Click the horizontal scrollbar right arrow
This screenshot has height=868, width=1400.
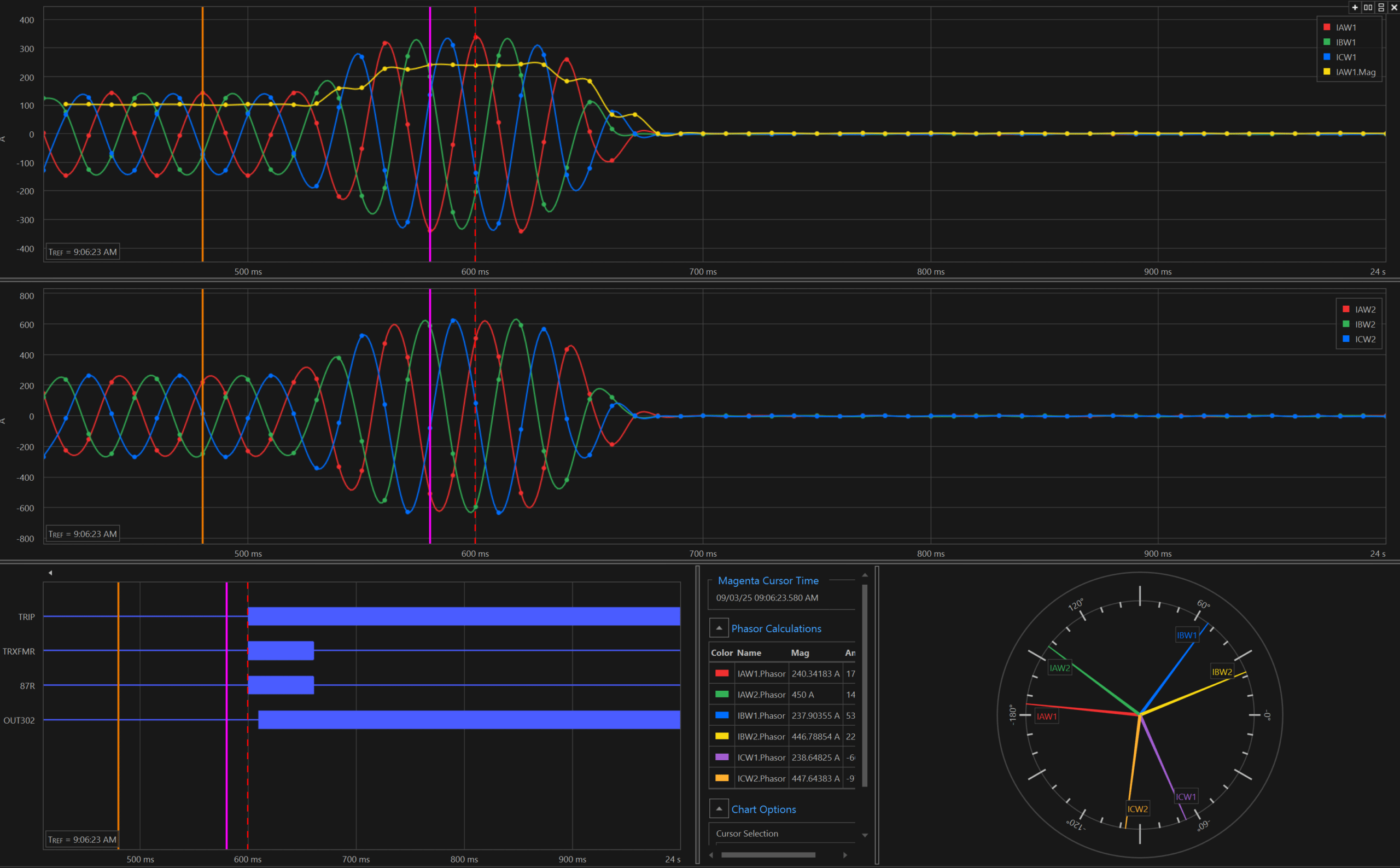pos(845,855)
